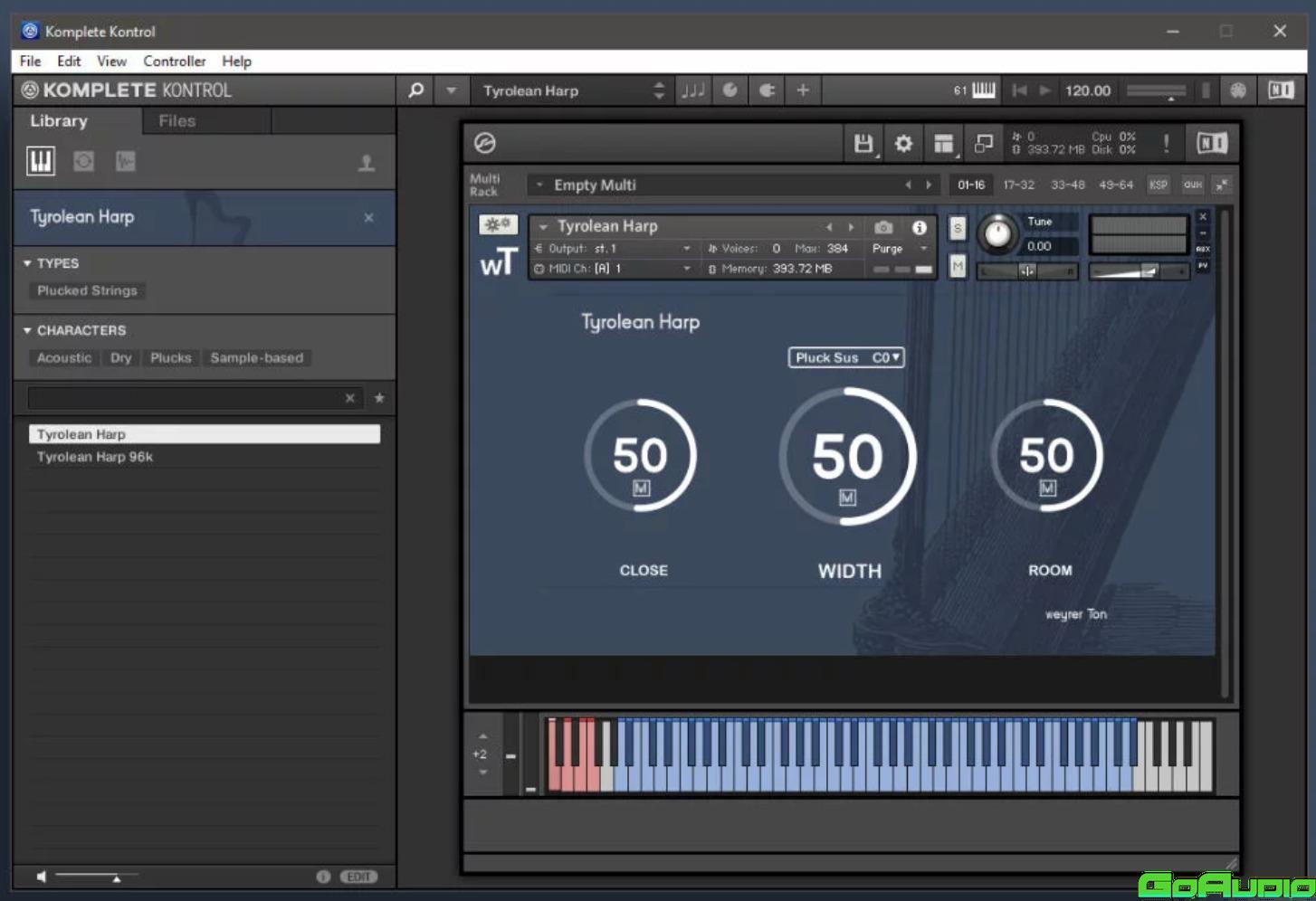Click the Kontakt logo icon
The width and height of the screenshot is (1316, 901).
point(485,143)
